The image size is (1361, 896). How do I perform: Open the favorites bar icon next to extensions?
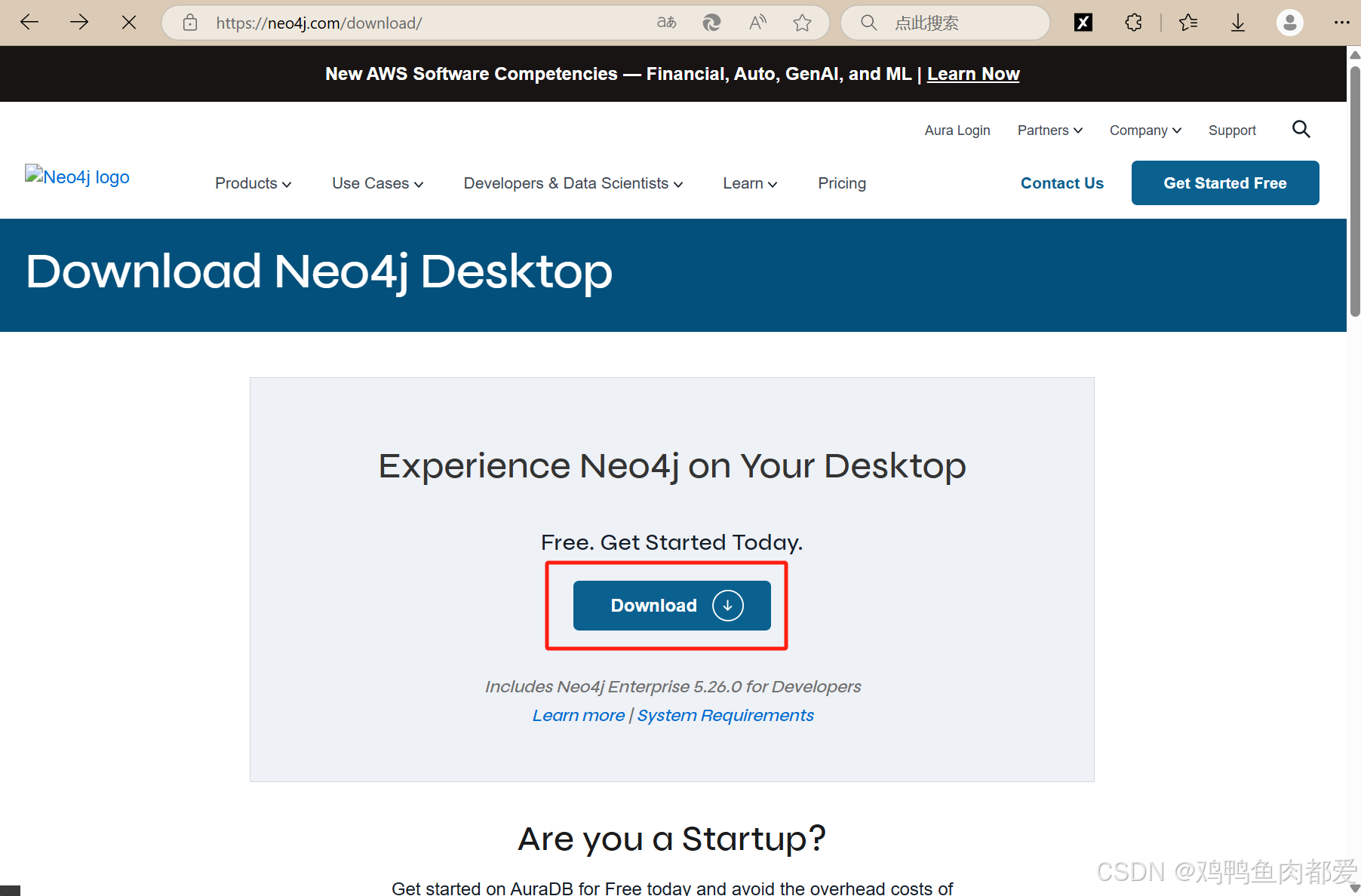(1187, 23)
